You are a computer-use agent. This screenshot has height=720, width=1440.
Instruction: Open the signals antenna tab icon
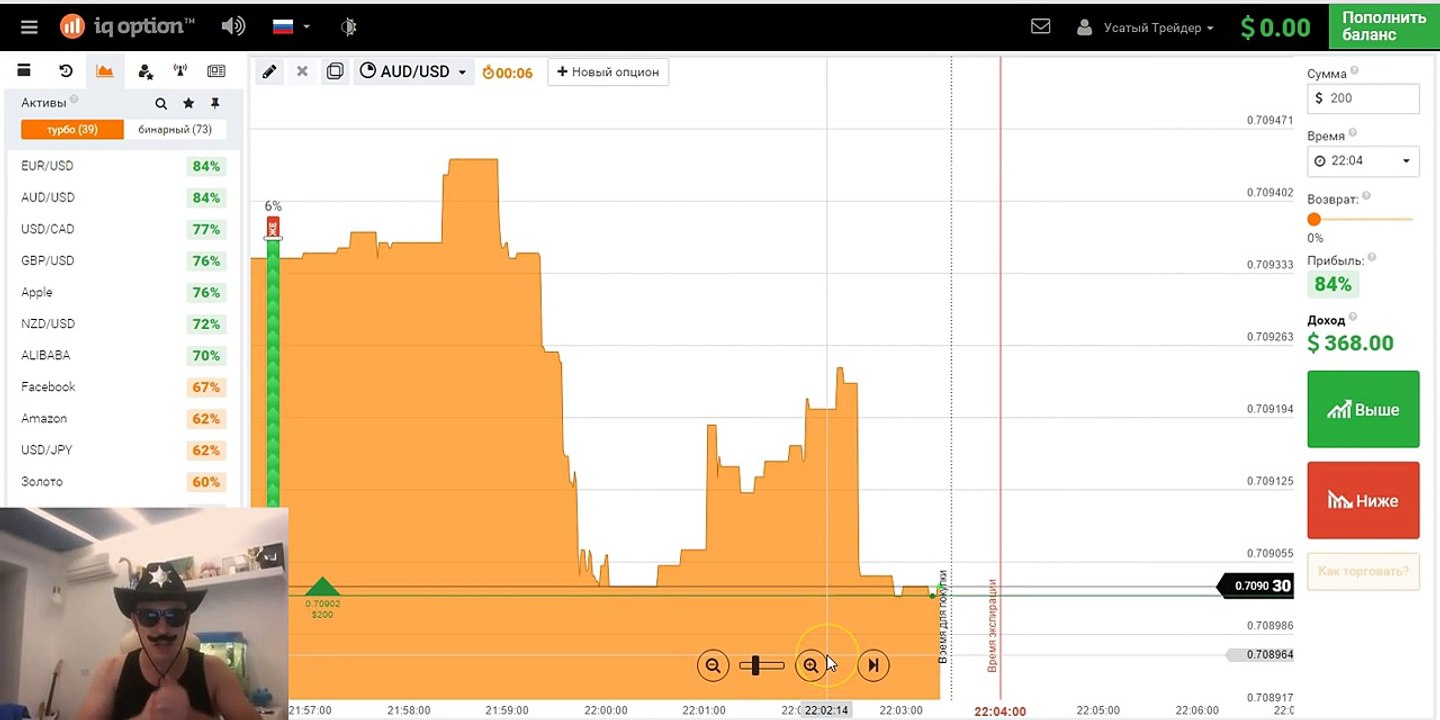[x=181, y=71]
